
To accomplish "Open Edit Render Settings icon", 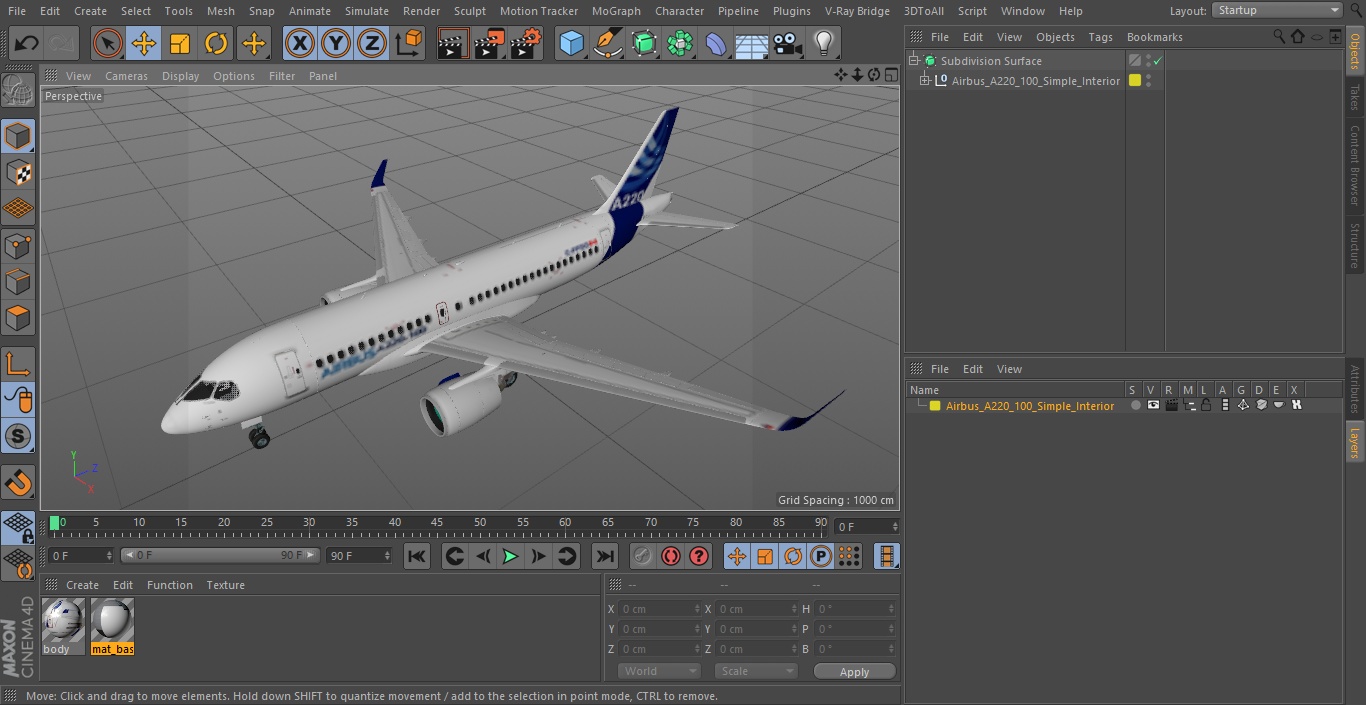I will (x=526, y=43).
